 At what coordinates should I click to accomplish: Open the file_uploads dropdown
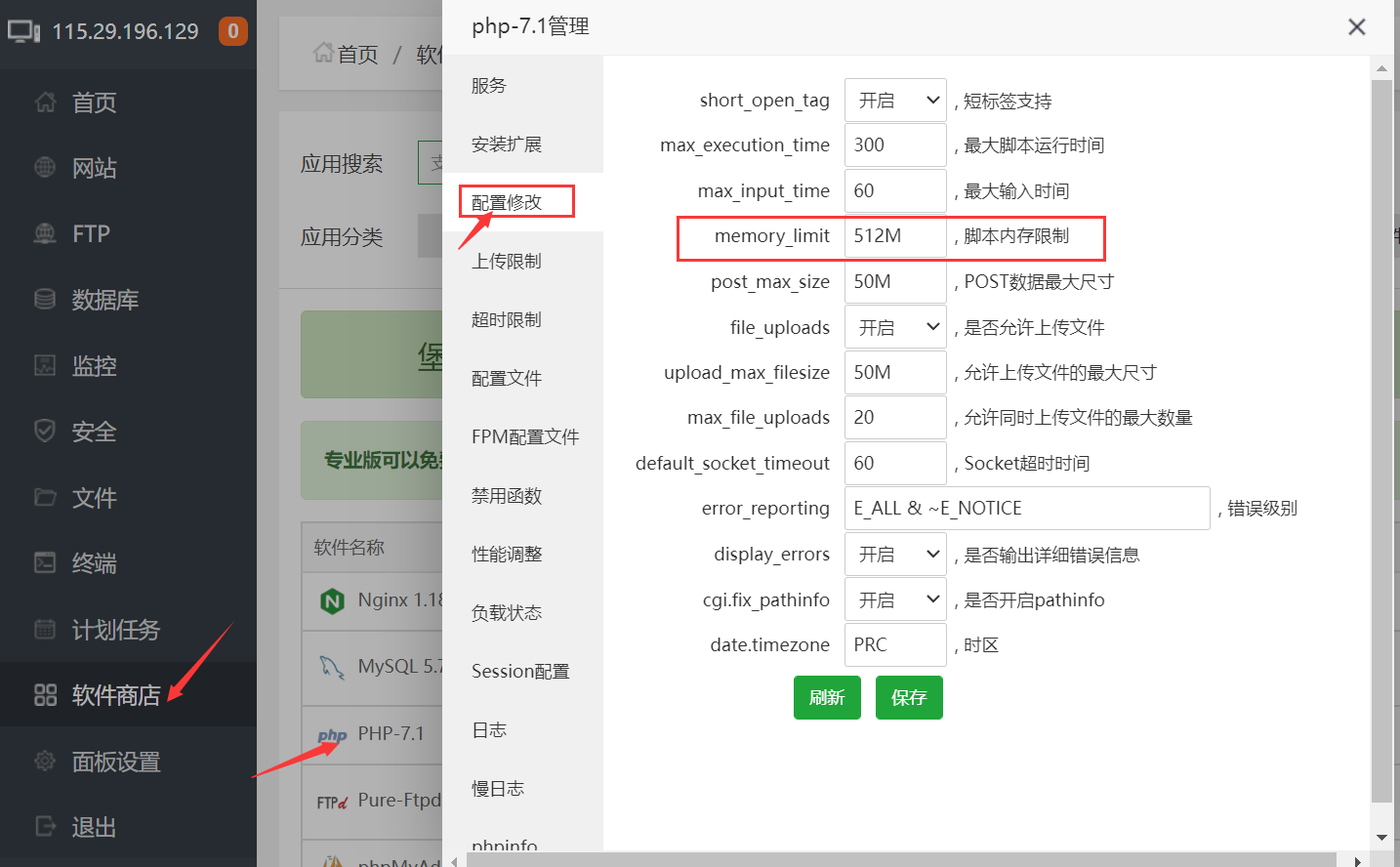click(894, 327)
